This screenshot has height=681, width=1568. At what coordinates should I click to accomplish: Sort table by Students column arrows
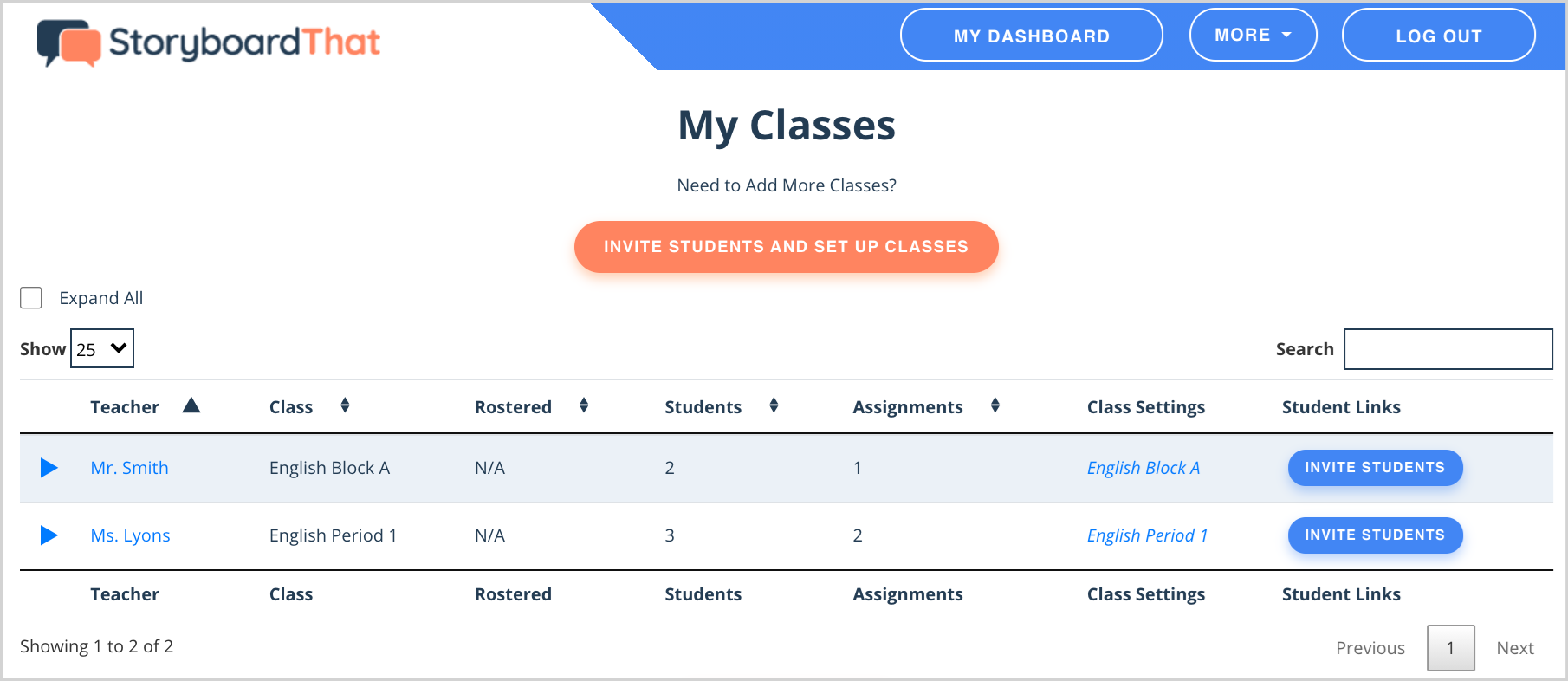tap(774, 405)
